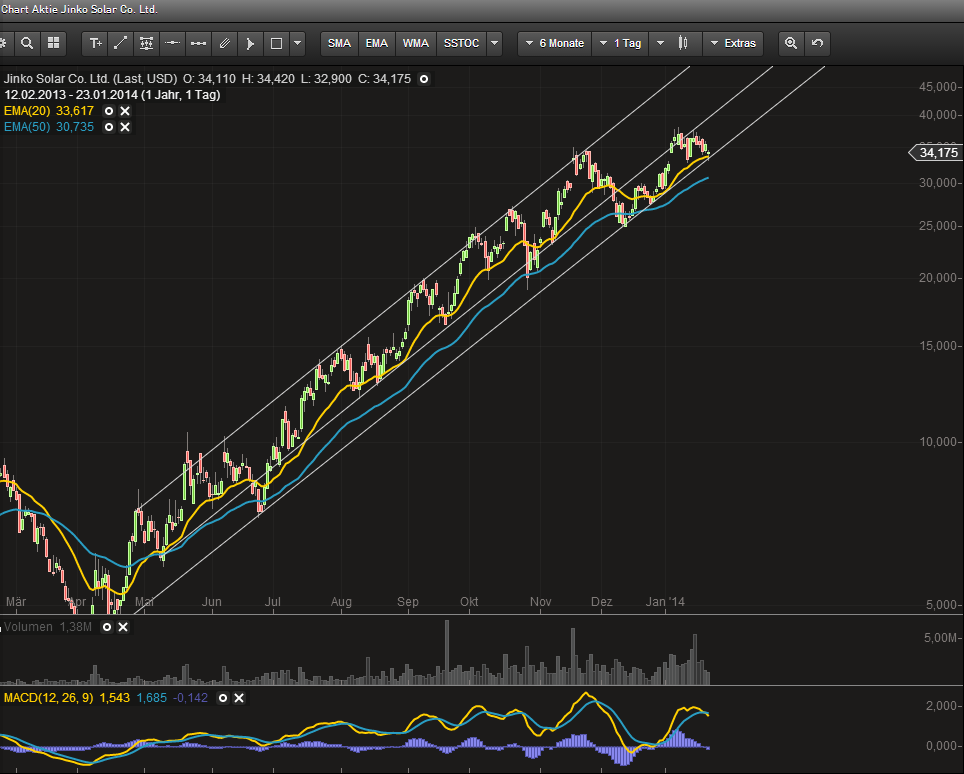Add WMA indicator
The image size is (964, 774).
(x=415, y=43)
